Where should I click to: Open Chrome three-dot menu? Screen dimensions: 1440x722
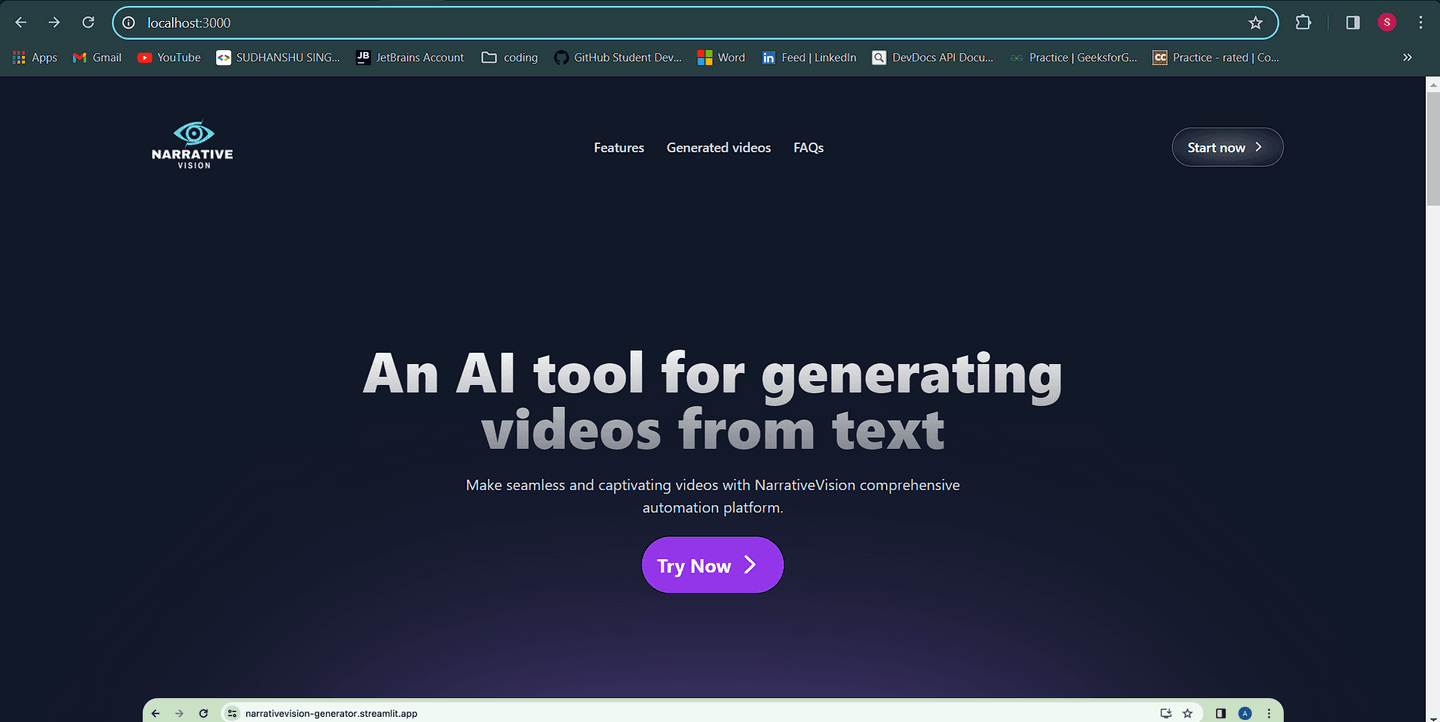[x=1421, y=22]
